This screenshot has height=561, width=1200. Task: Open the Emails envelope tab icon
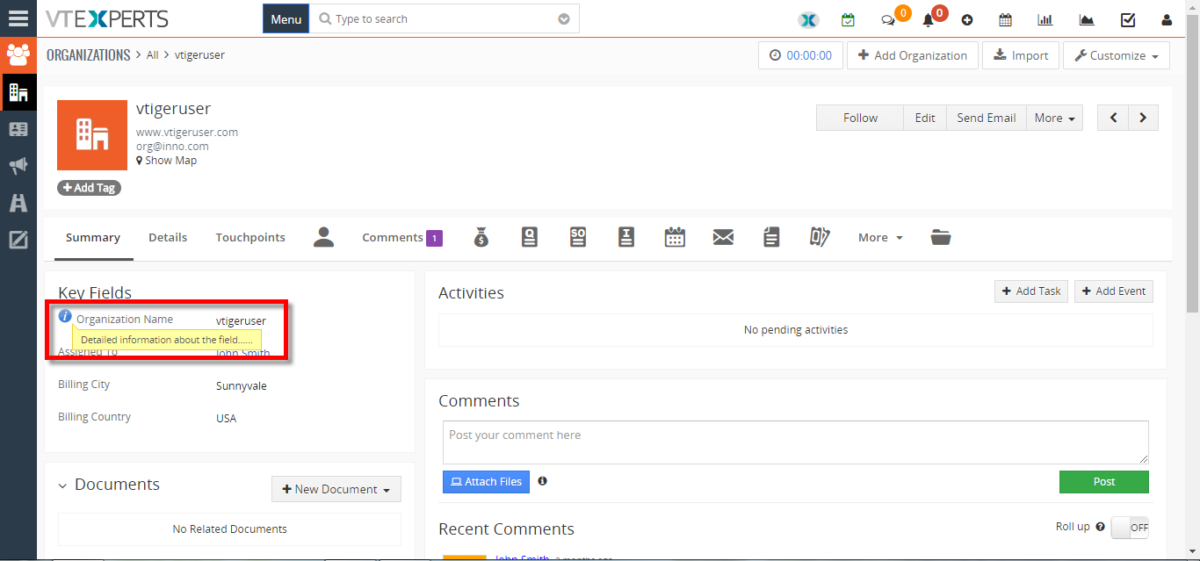point(723,237)
